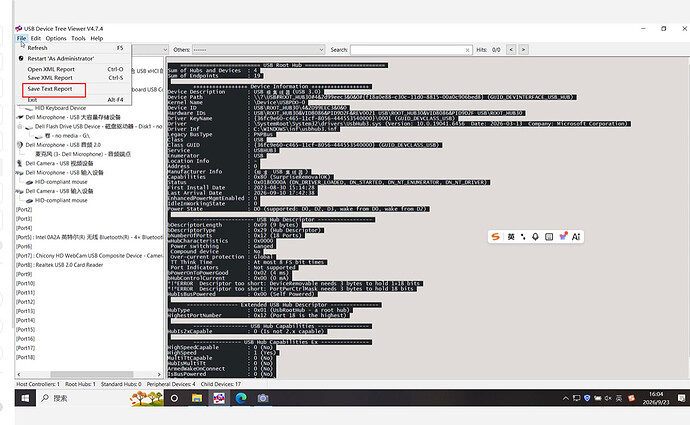Show hidden system tray icons chevron
This screenshot has height=425, width=690.
point(565,398)
